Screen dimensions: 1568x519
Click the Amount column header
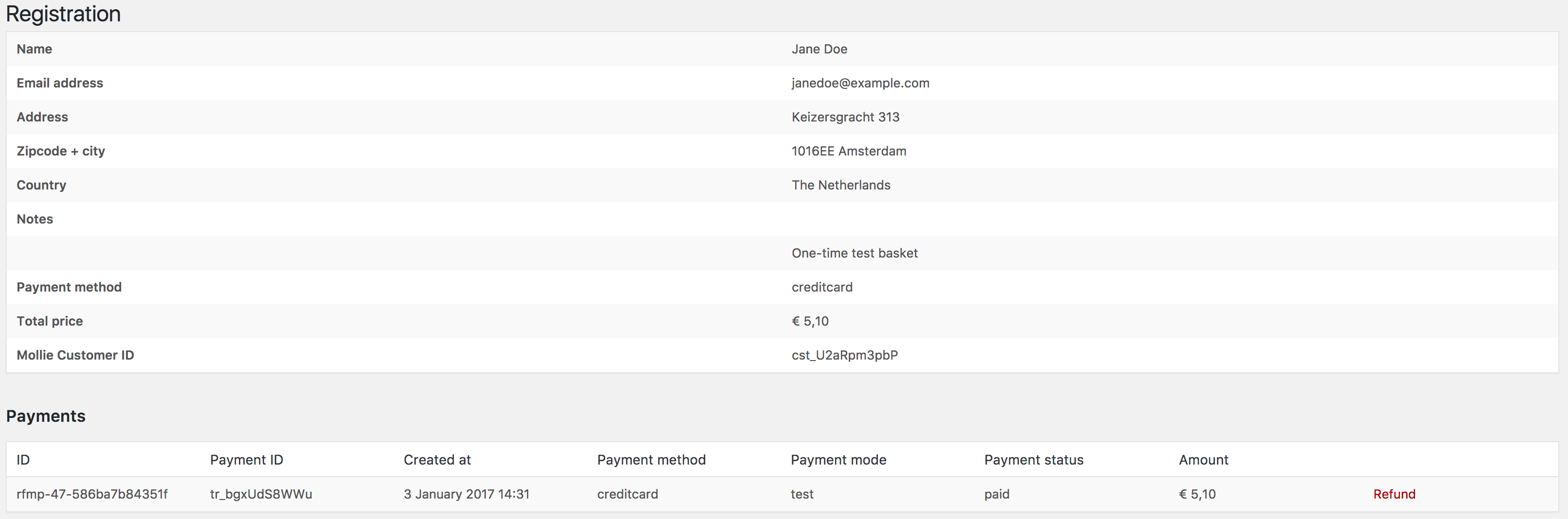tap(1203, 459)
